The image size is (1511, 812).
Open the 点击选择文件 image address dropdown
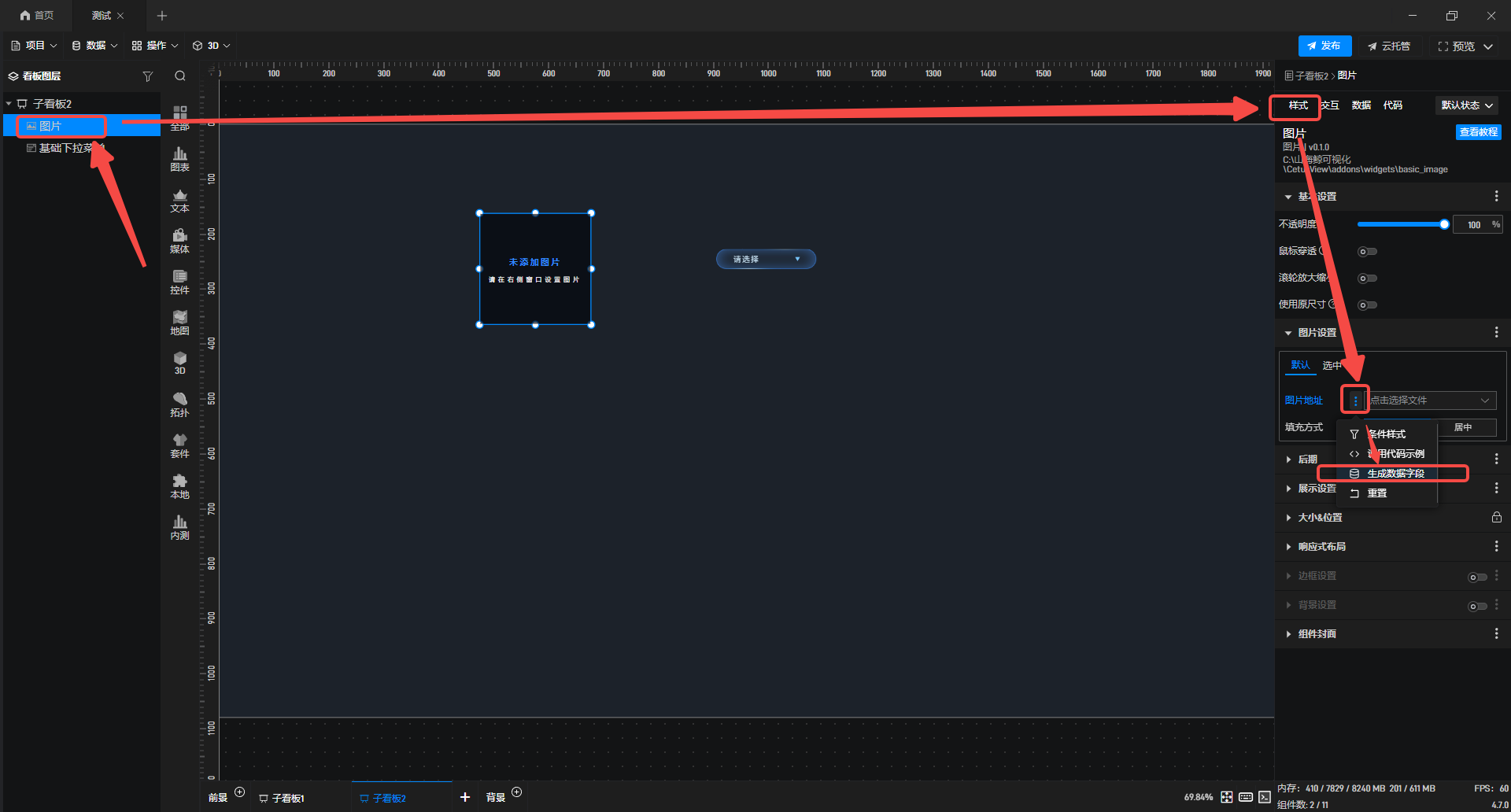[x=1430, y=400]
